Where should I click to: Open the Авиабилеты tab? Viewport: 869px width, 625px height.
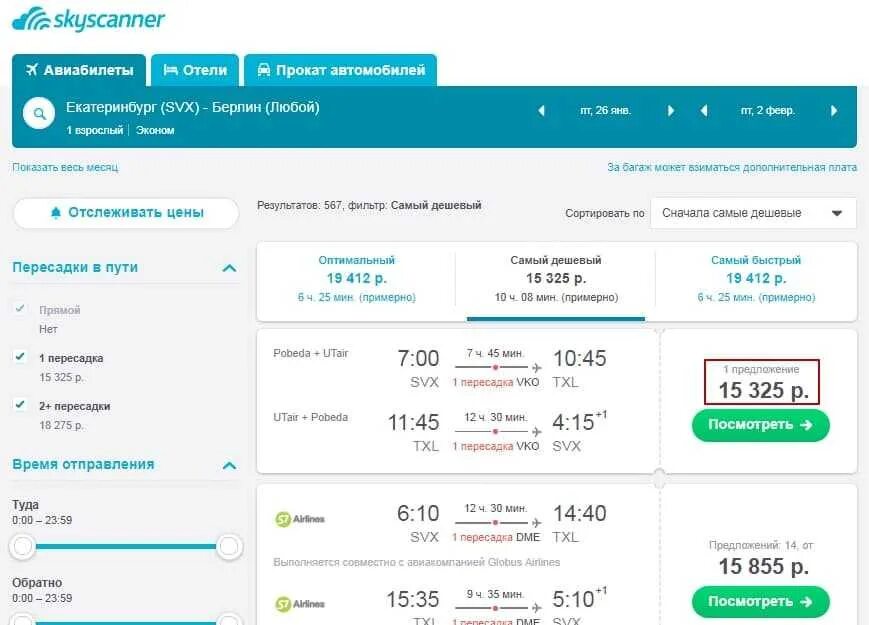coord(79,70)
